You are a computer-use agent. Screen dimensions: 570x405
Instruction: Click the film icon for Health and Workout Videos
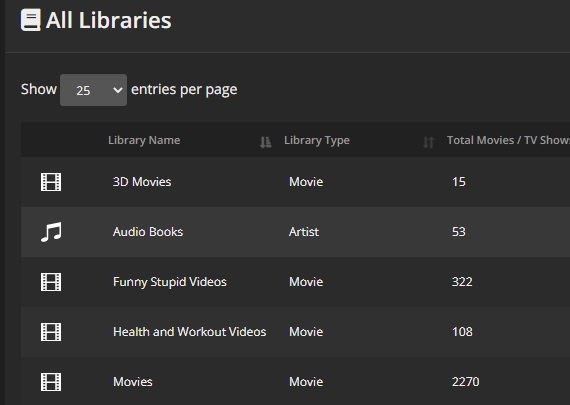51,332
